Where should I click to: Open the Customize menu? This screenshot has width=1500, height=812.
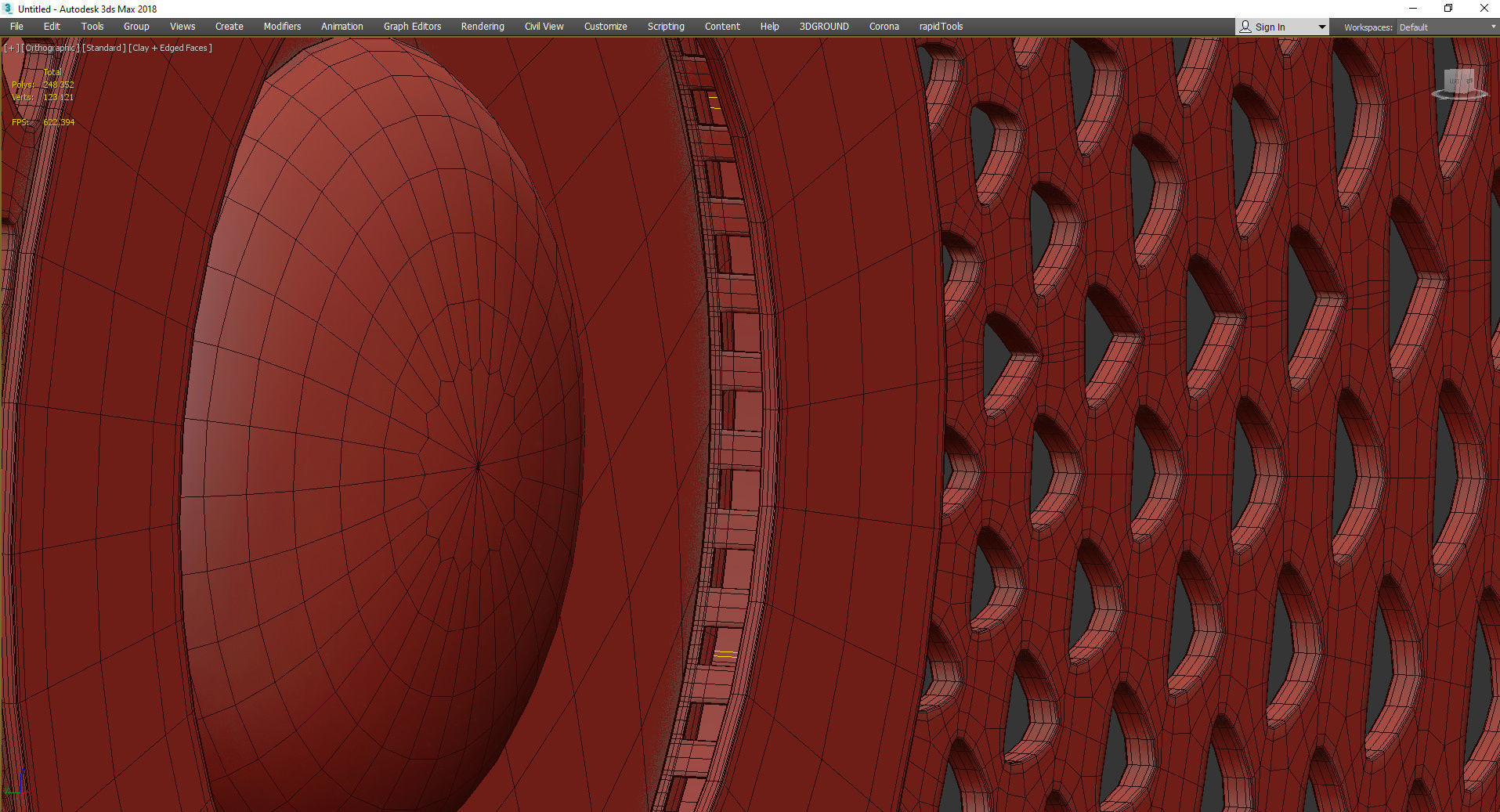coord(605,27)
